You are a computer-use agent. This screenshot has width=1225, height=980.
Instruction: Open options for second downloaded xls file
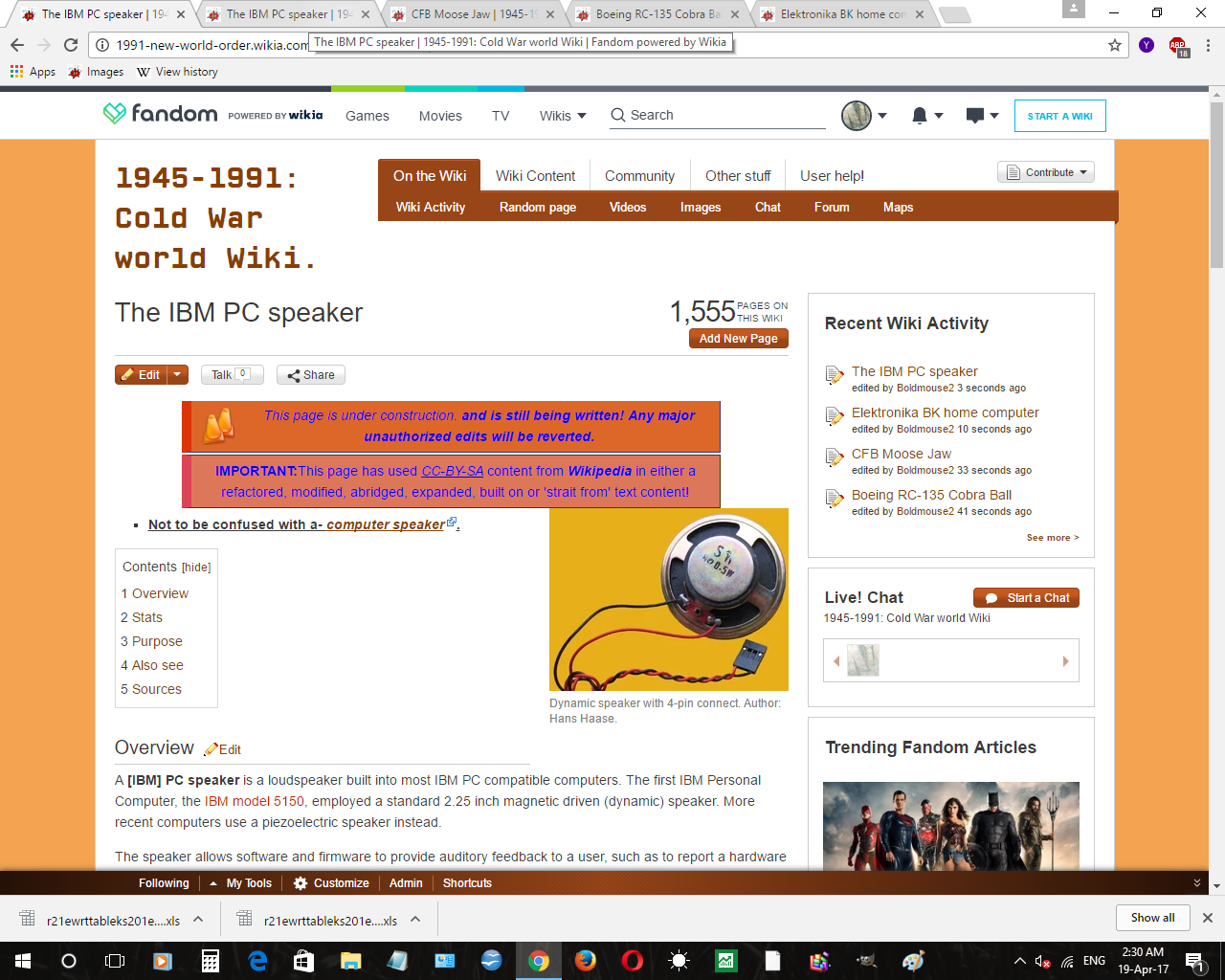tap(415, 920)
